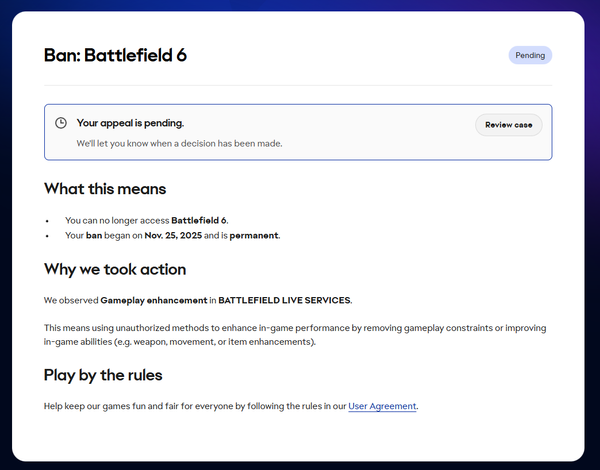Click the Pending status badge
The image size is (600, 470).
pos(530,55)
